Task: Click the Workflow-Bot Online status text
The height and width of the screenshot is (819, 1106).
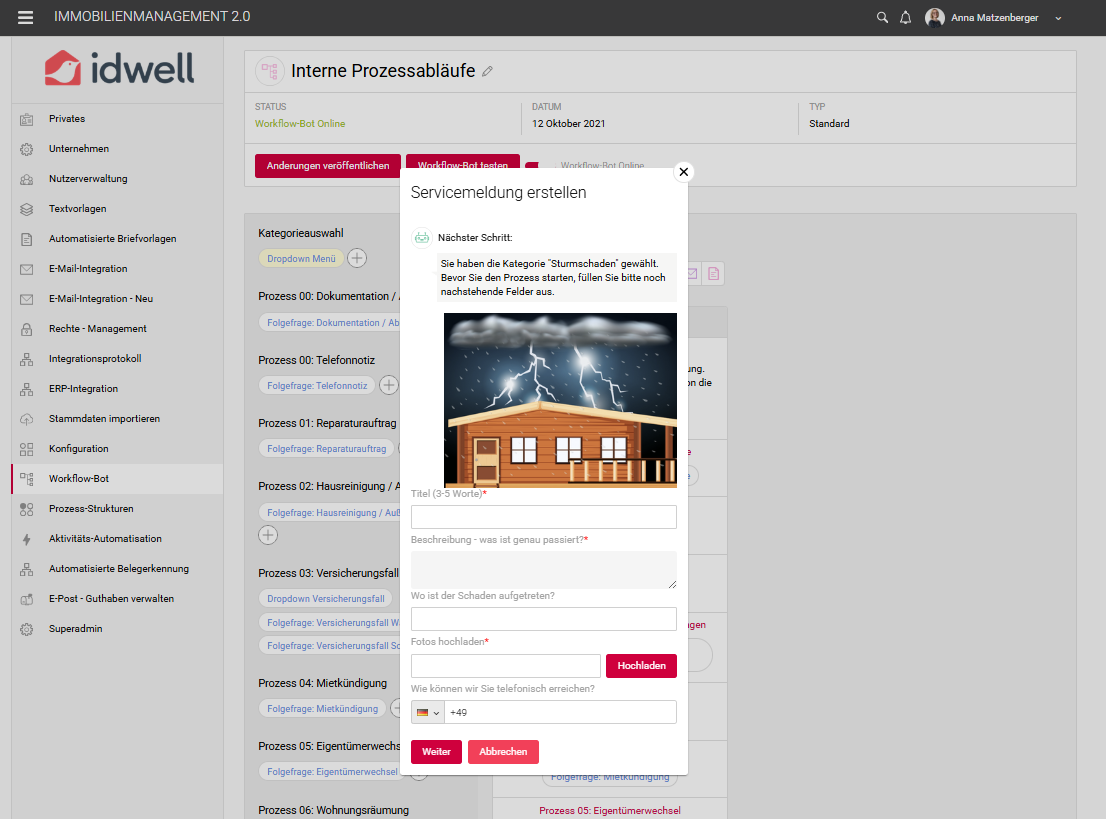Action: coord(300,123)
